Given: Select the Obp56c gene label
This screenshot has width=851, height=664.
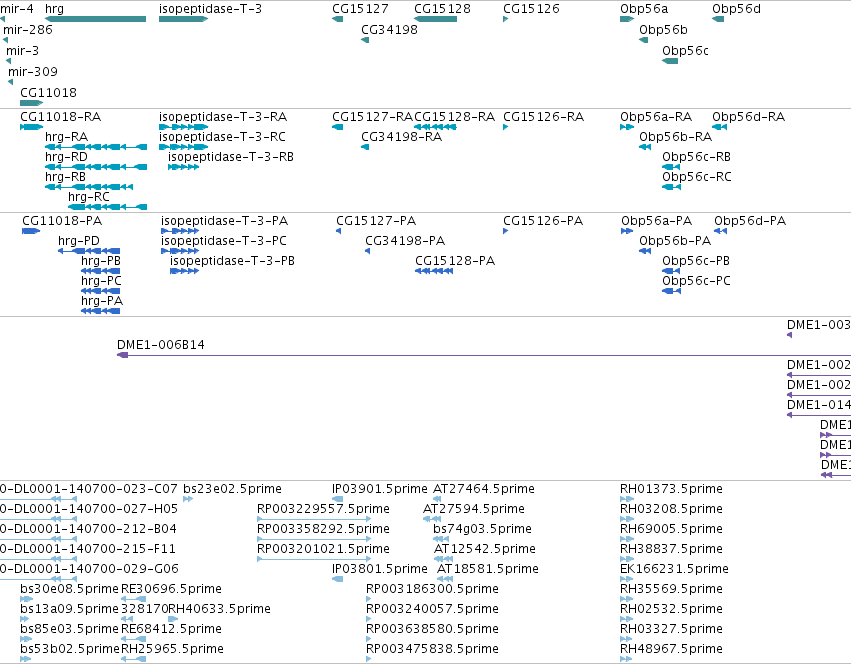Looking at the screenshot, I should 685,50.
